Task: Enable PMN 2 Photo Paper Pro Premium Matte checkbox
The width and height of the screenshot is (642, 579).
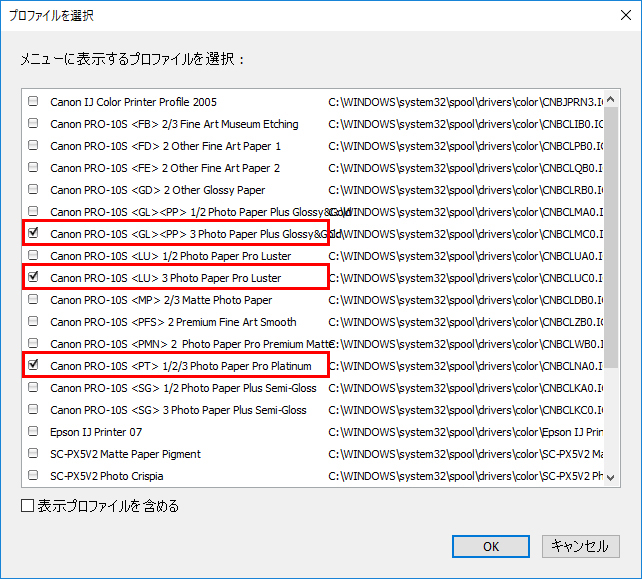Action: click(x=33, y=343)
